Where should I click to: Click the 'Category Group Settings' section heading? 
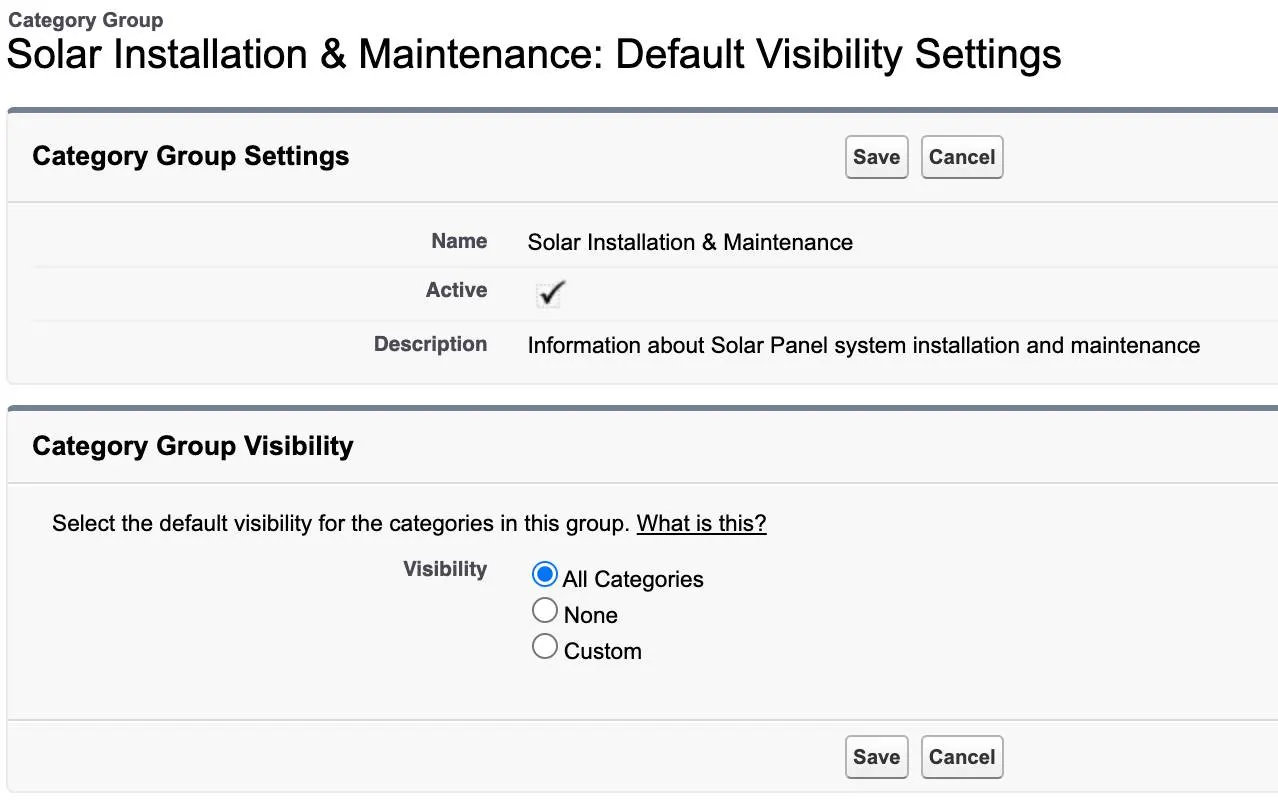click(191, 156)
